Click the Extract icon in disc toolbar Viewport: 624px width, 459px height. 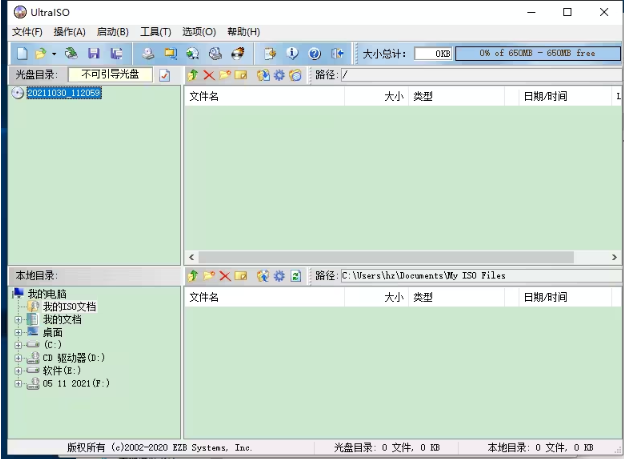pos(263,75)
